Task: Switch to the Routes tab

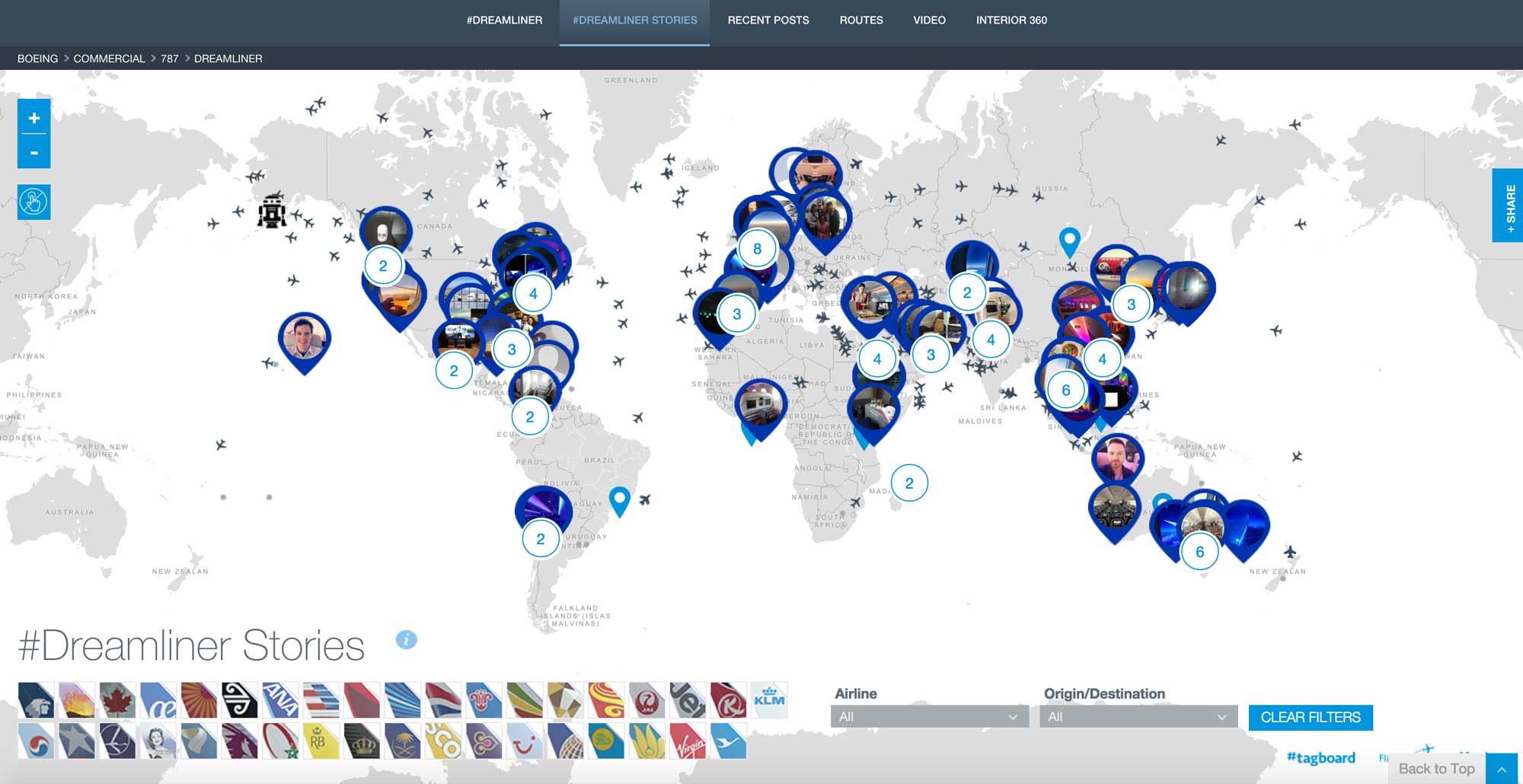Action: click(x=860, y=21)
